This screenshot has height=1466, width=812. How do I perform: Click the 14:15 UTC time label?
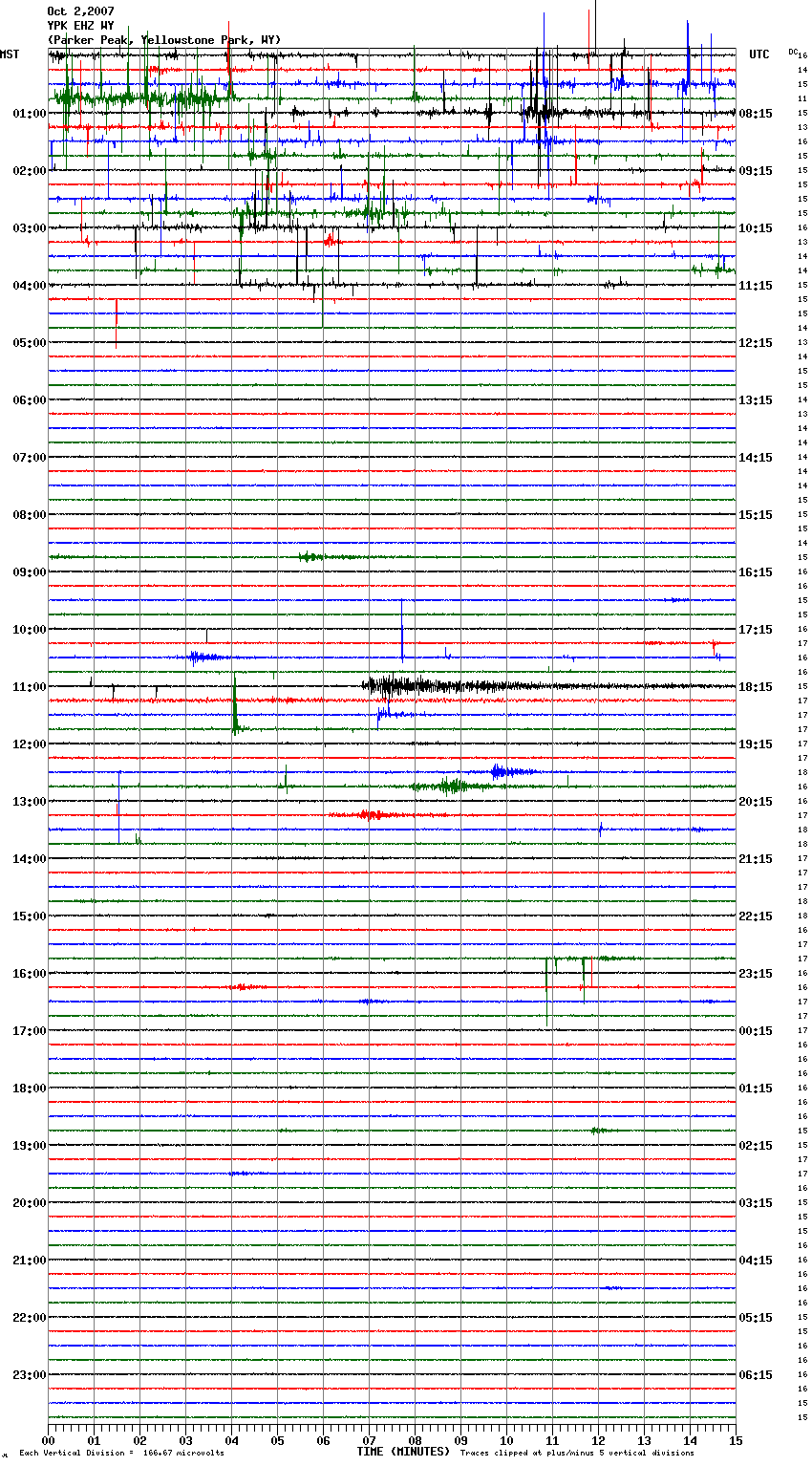click(x=756, y=458)
